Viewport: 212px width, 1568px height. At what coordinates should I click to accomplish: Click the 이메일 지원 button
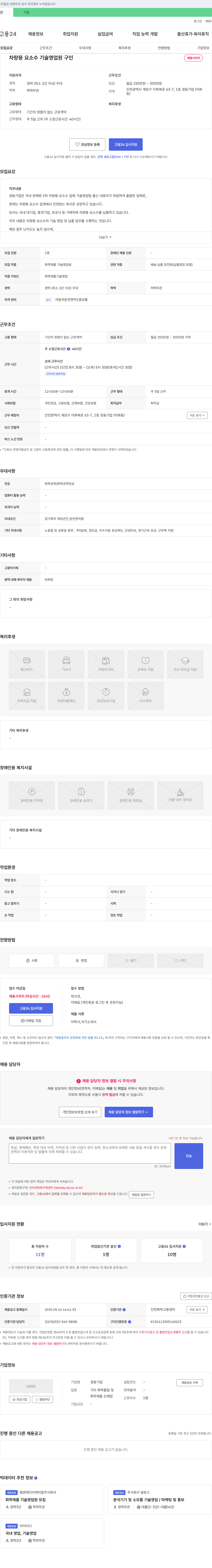(x=31, y=1021)
